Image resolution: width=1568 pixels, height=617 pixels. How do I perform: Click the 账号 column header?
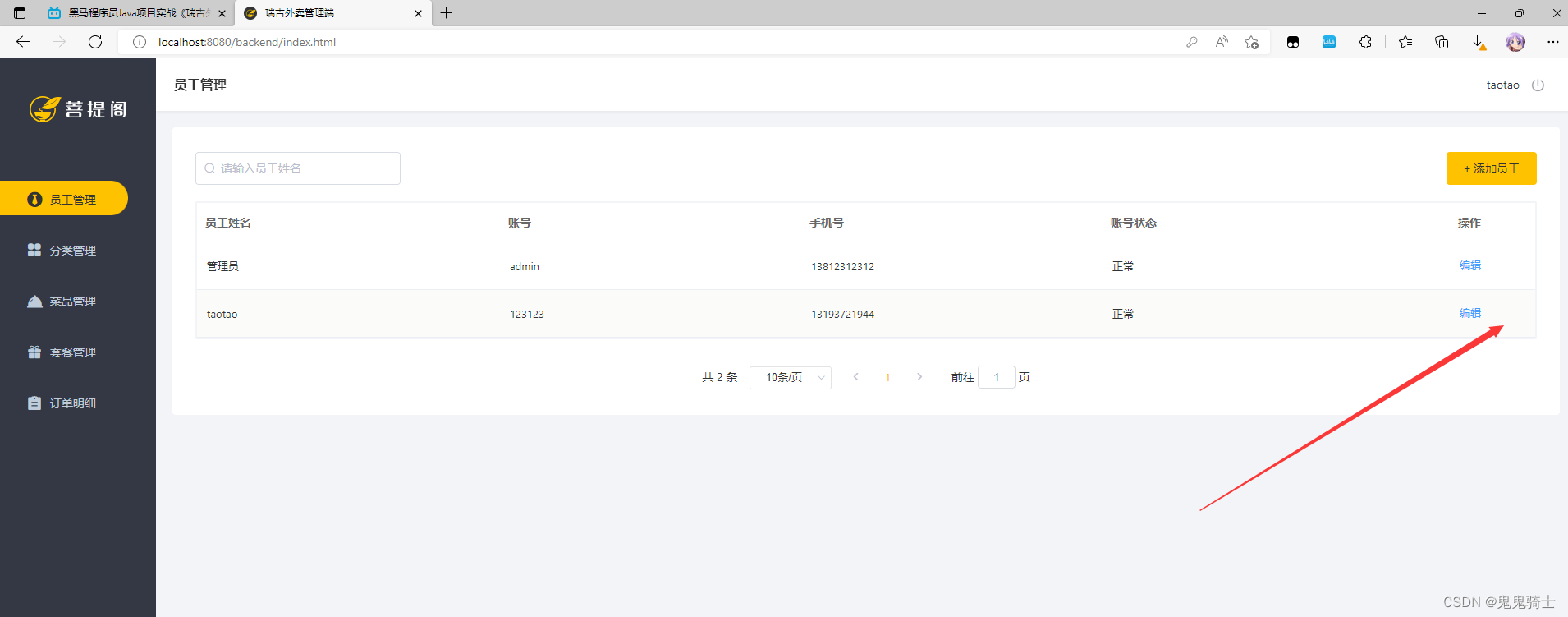click(520, 223)
